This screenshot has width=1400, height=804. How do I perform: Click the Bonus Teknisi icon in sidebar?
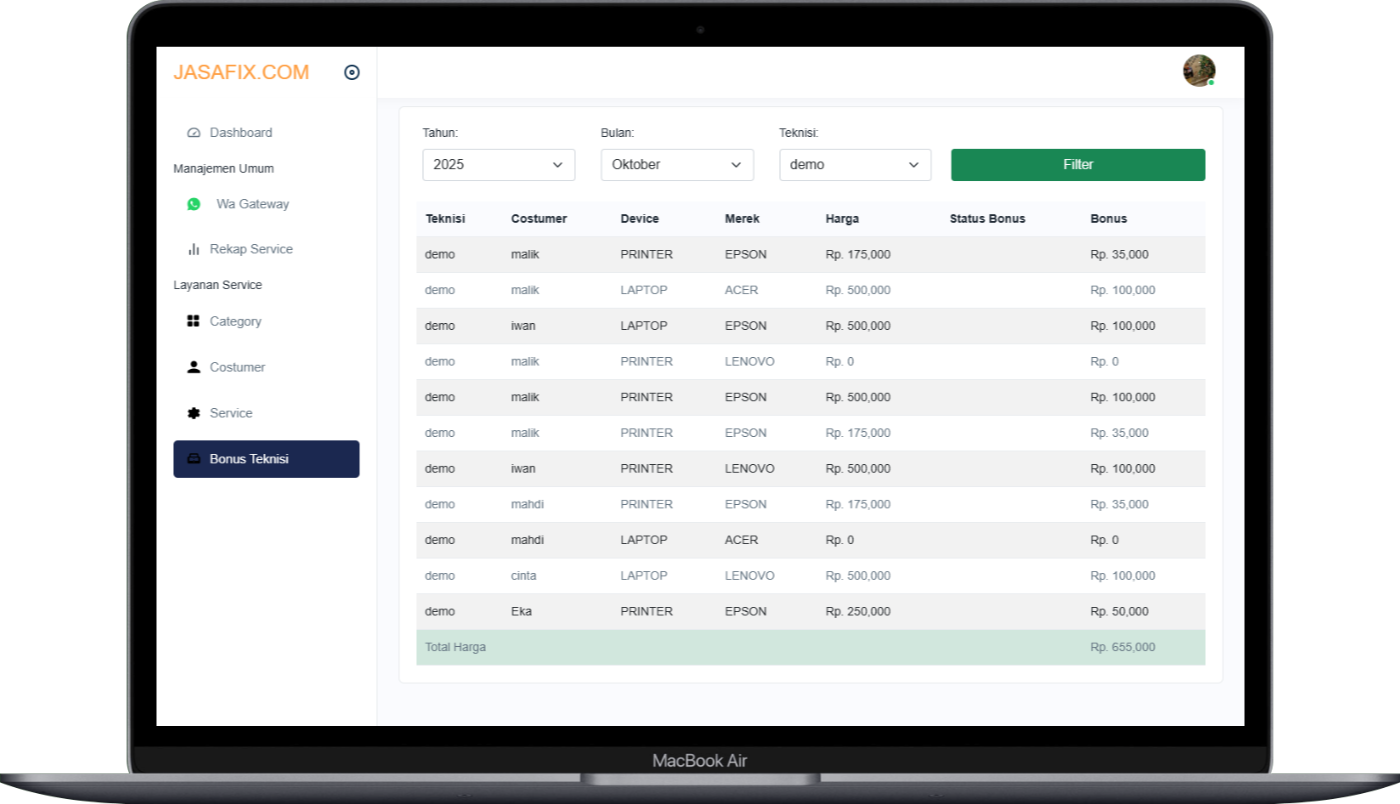pos(194,459)
